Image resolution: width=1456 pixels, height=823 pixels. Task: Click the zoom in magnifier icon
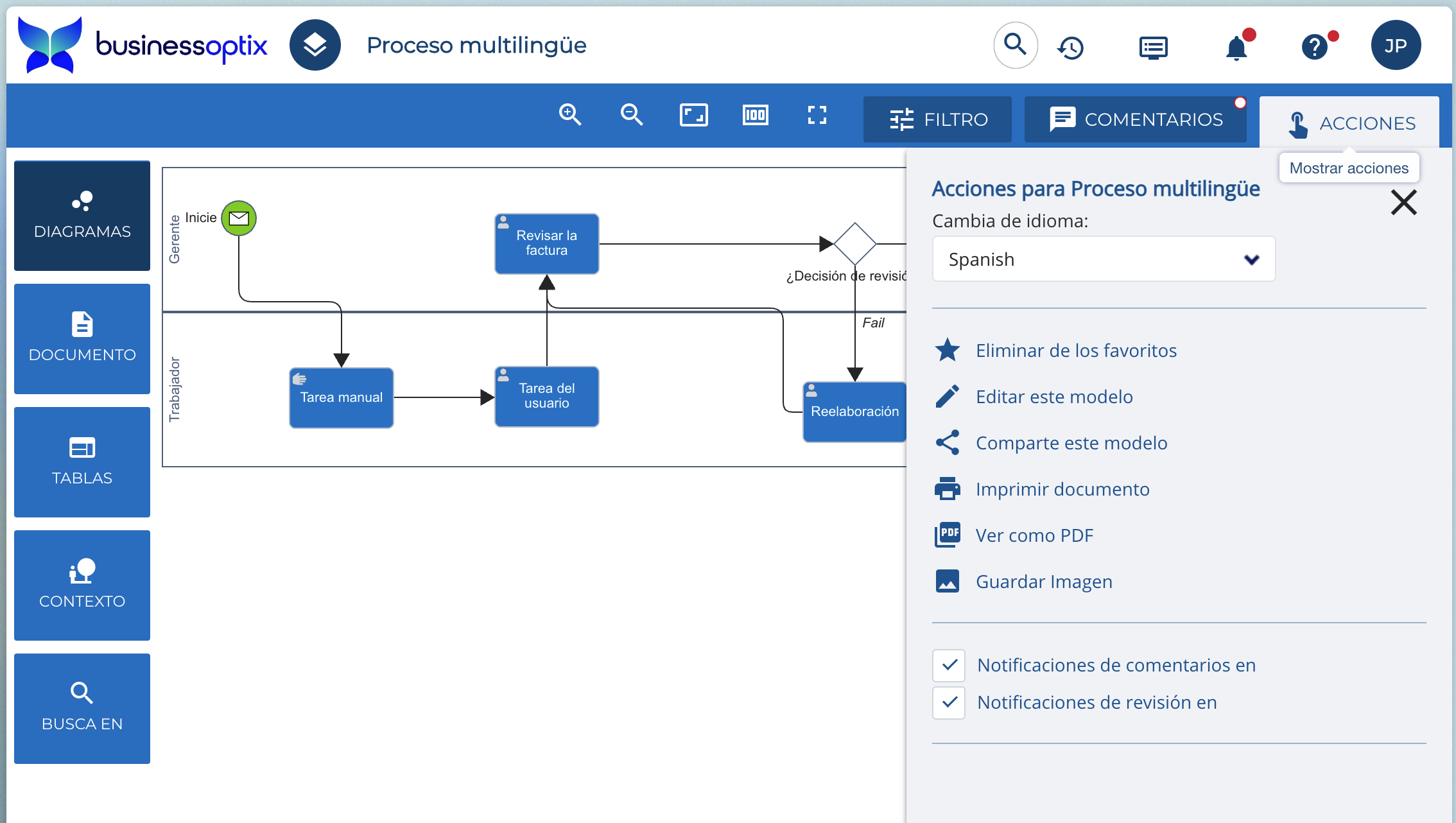[x=569, y=116]
